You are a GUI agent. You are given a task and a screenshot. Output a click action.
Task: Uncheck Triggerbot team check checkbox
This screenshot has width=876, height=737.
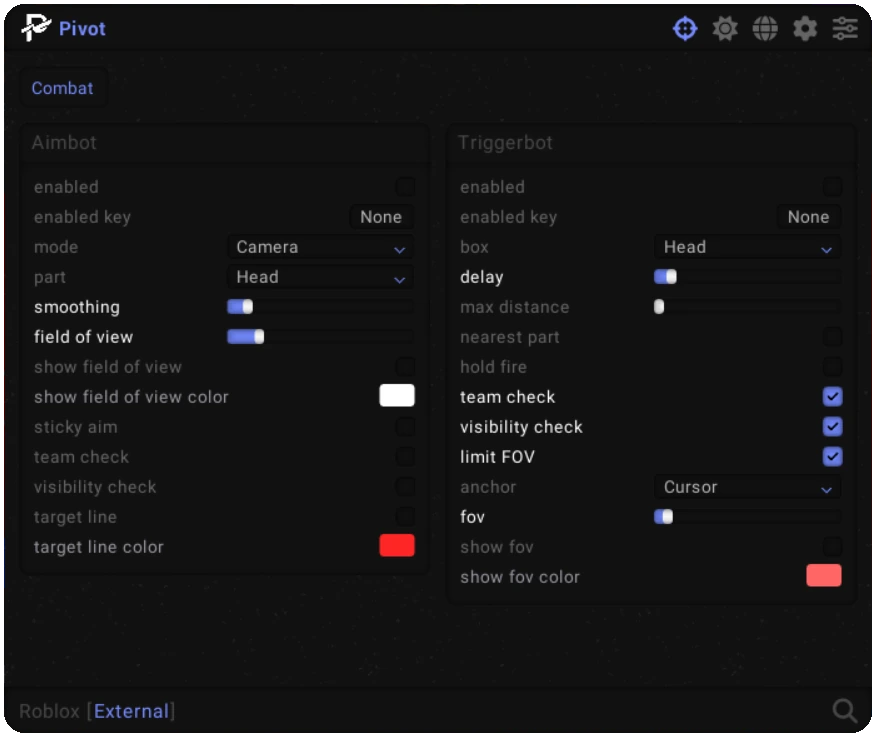coord(832,397)
